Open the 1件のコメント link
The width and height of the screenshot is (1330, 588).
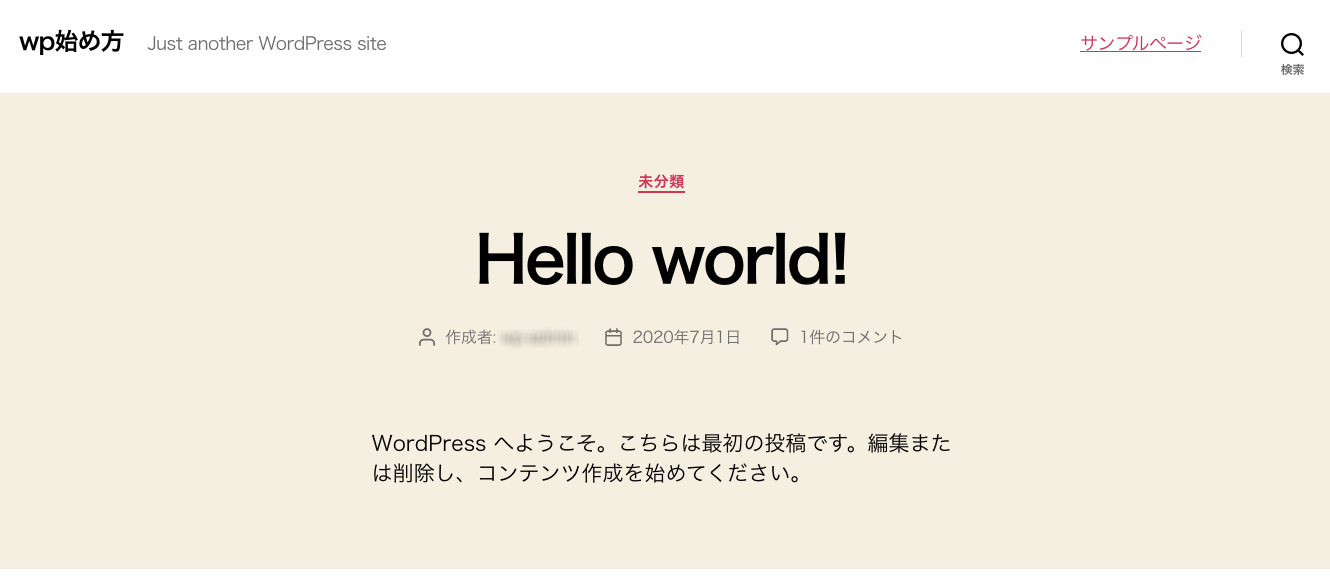coord(851,338)
